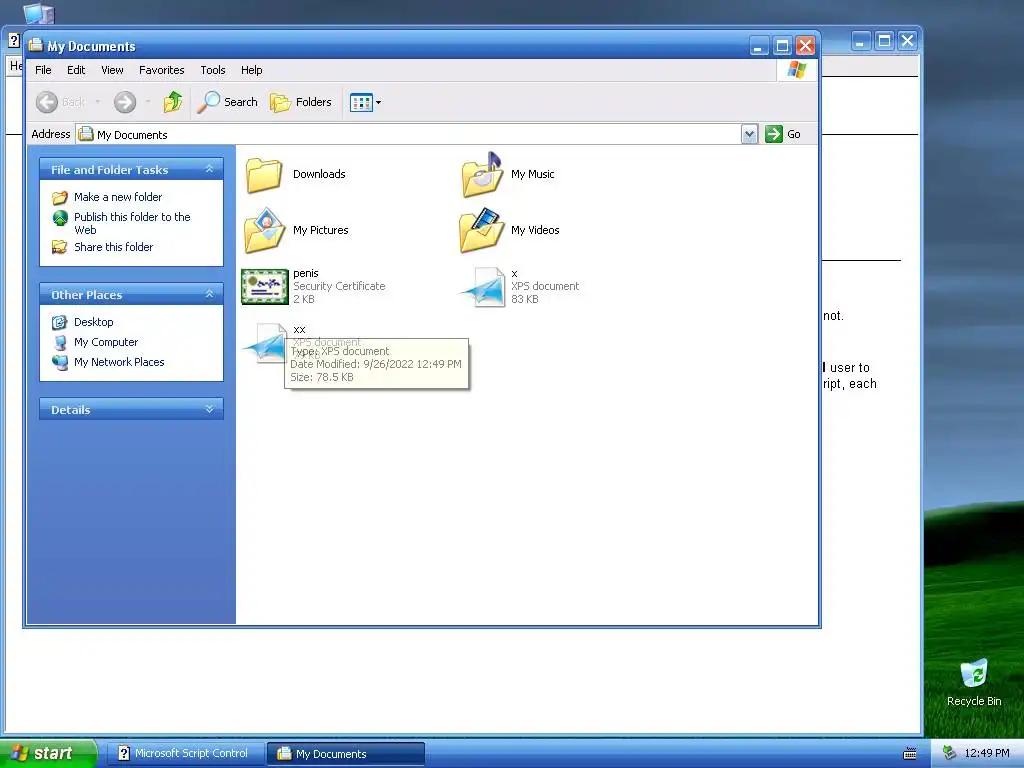This screenshot has height=768, width=1024.
Task: Open the Forward history dropdown arrow
Action: (x=148, y=102)
